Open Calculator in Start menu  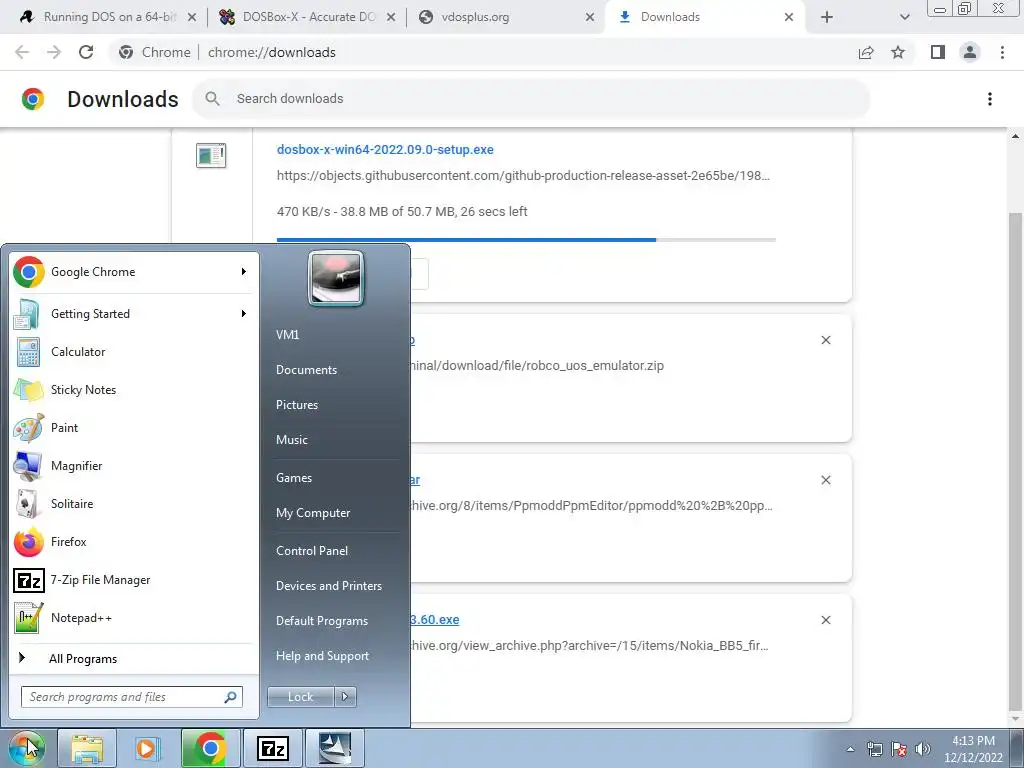134,352
